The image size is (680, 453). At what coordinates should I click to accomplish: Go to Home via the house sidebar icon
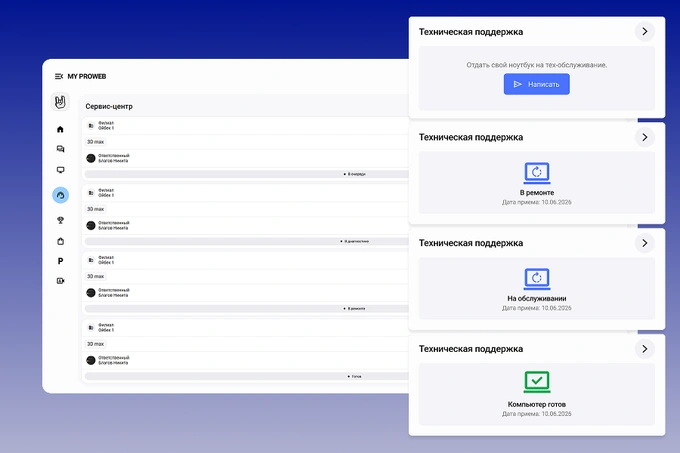pos(60,129)
